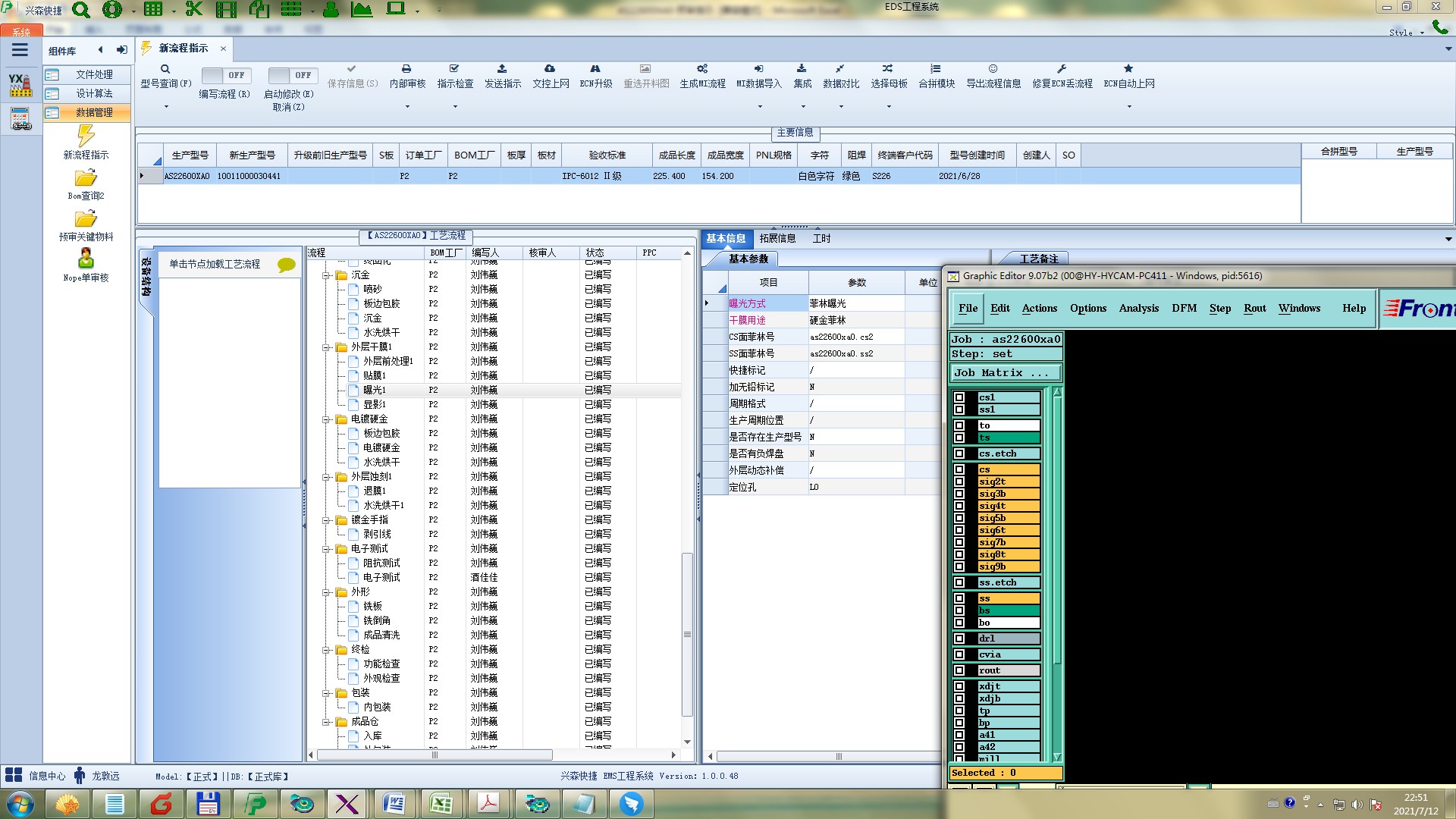Click the Nope单审核 person icon
Image resolution: width=1456 pixels, height=819 pixels.
86,259
